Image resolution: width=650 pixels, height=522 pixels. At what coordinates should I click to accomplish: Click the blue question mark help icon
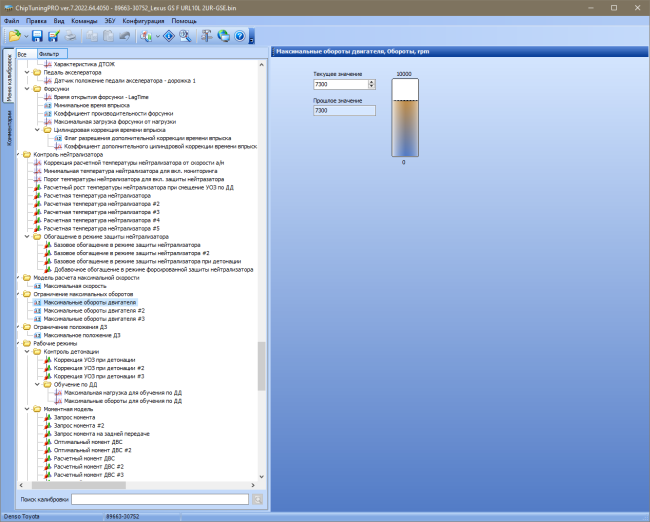[x=240, y=36]
